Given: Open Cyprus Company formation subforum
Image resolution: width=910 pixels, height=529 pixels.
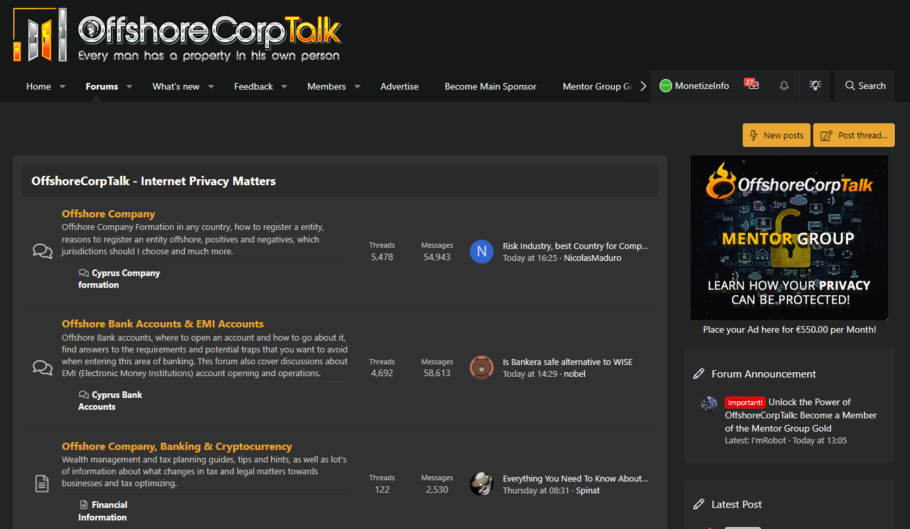Looking at the screenshot, I should pos(119,279).
